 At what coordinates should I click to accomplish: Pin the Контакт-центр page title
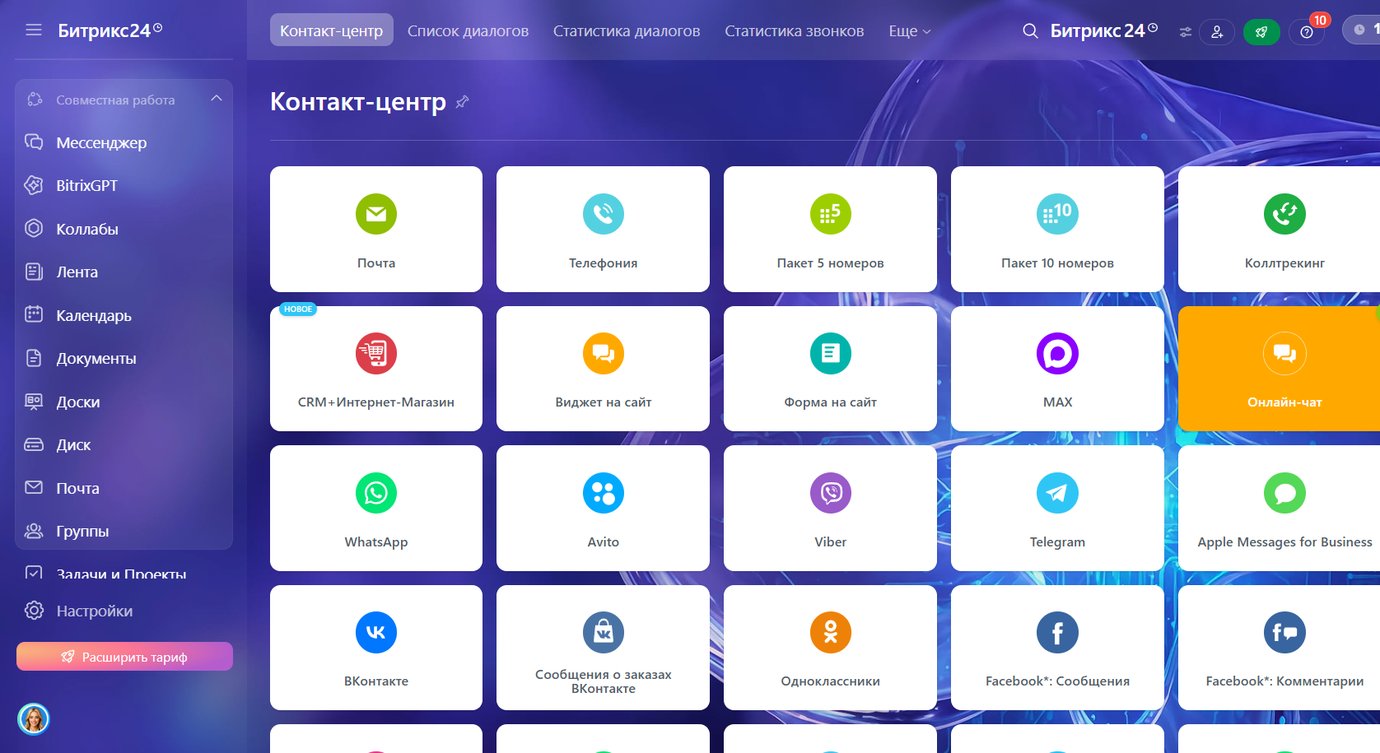click(462, 102)
